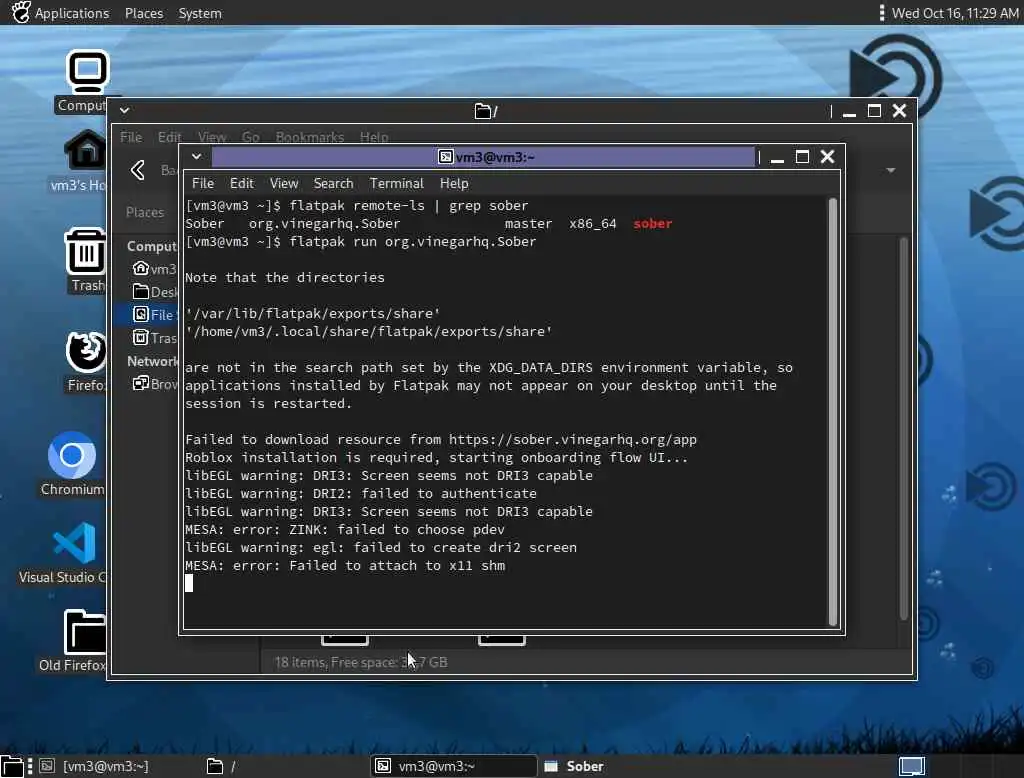Open the terminal Search menu
The image size is (1024, 778).
[333, 184]
